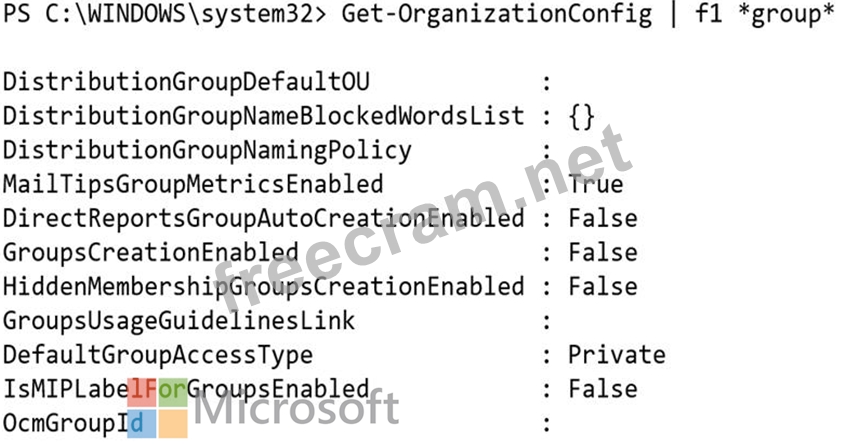This screenshot has width=845, height=444.
Task: Click the GroupsCreationEnabled property name
Action: tap(151, 253)
